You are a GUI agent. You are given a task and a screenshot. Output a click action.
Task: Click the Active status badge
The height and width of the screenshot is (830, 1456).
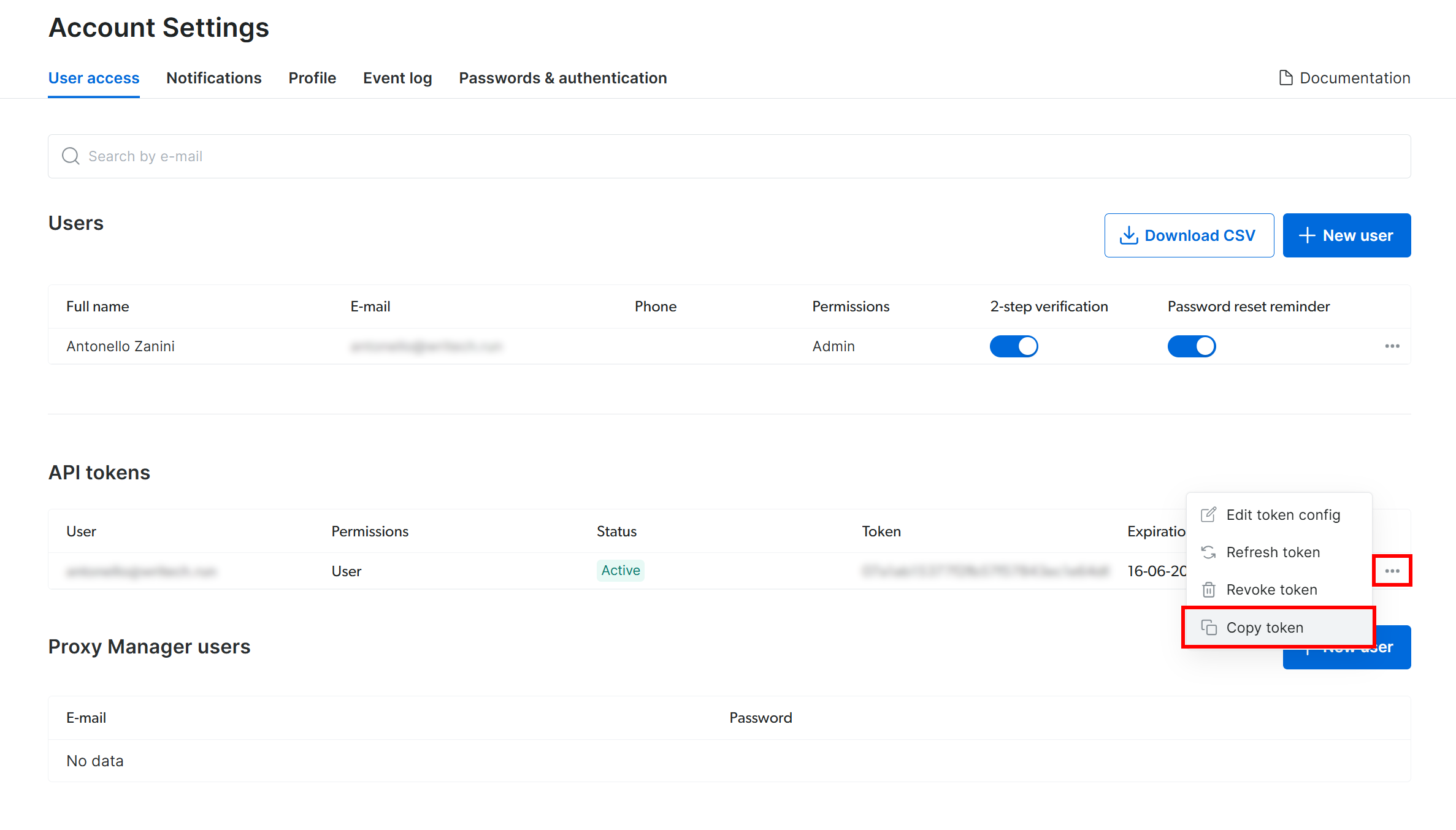(x=620, y=570)
